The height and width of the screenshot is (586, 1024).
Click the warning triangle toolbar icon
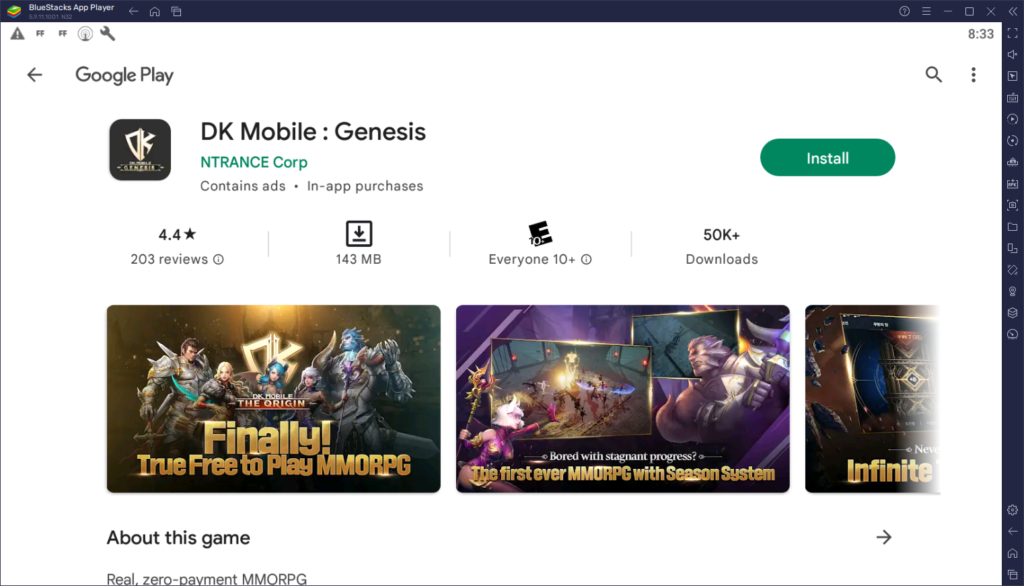pos(17,33)
